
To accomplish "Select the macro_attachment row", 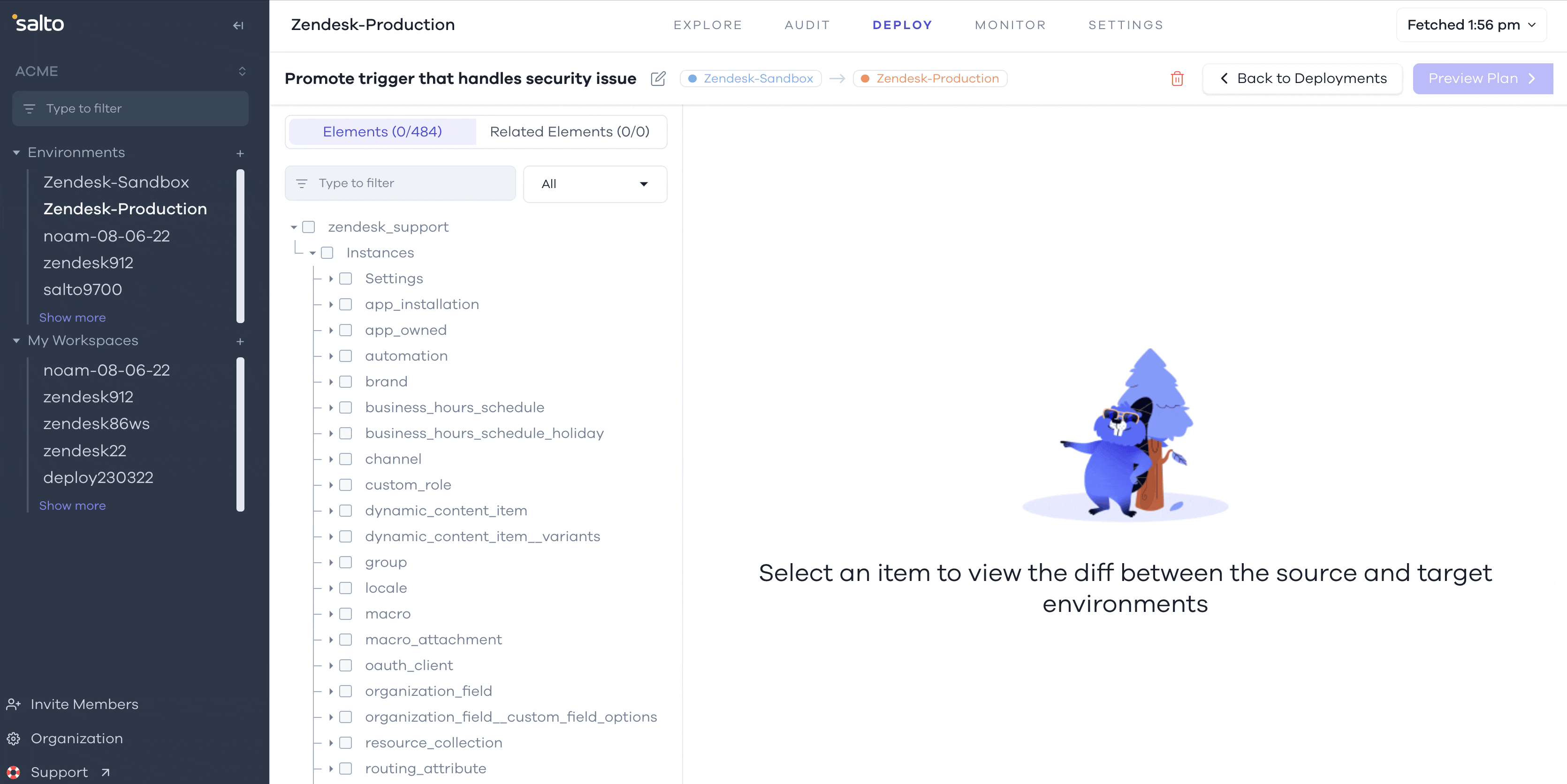I will [433, 640].
